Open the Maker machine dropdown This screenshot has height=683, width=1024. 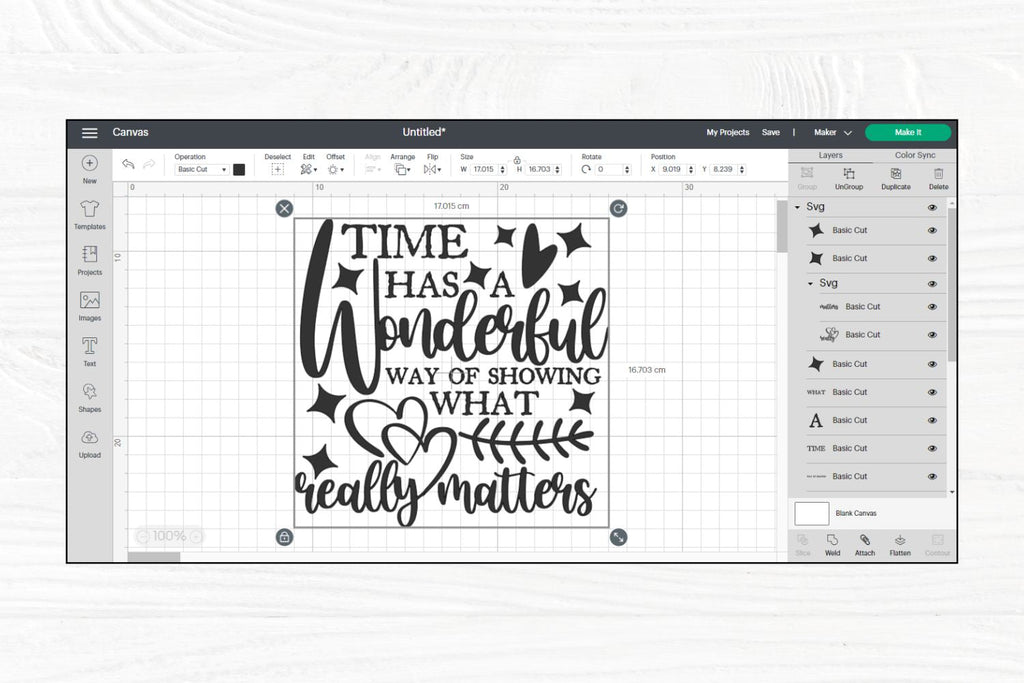pyautogui.click(x=832, y=131)
